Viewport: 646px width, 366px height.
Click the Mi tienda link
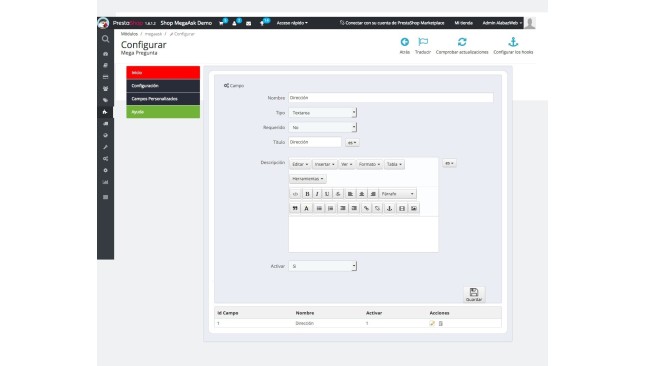463,23
